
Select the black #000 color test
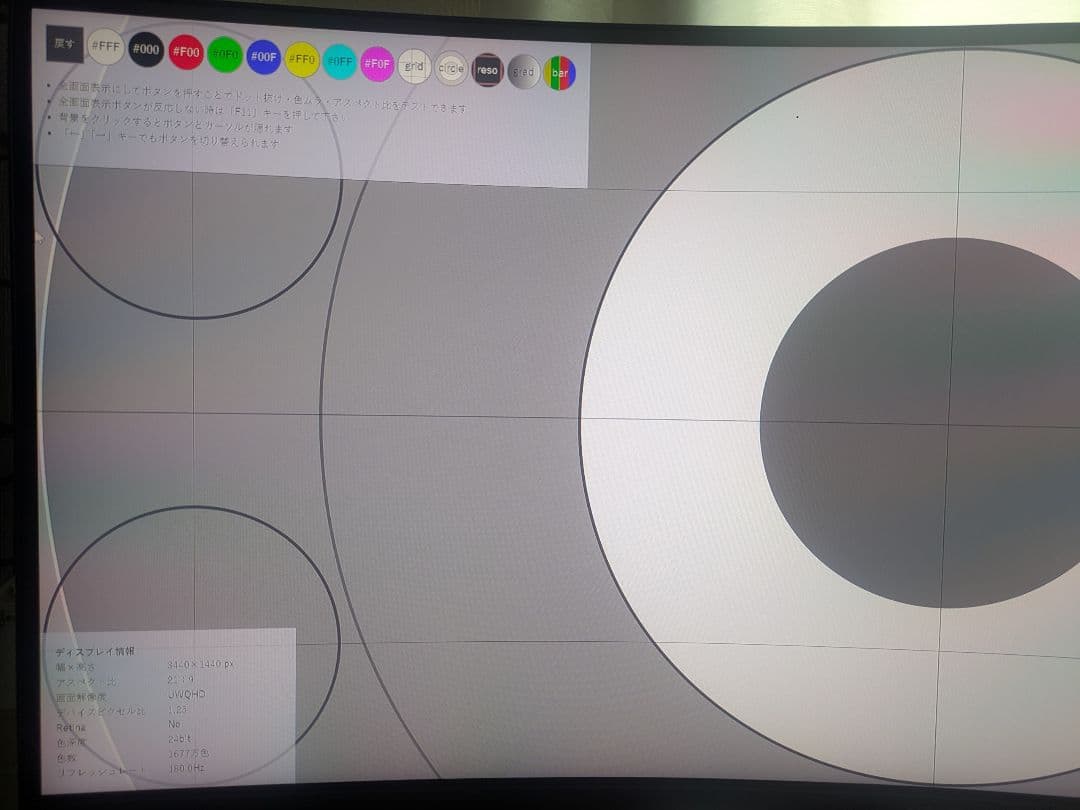click(x=145, y=49)
